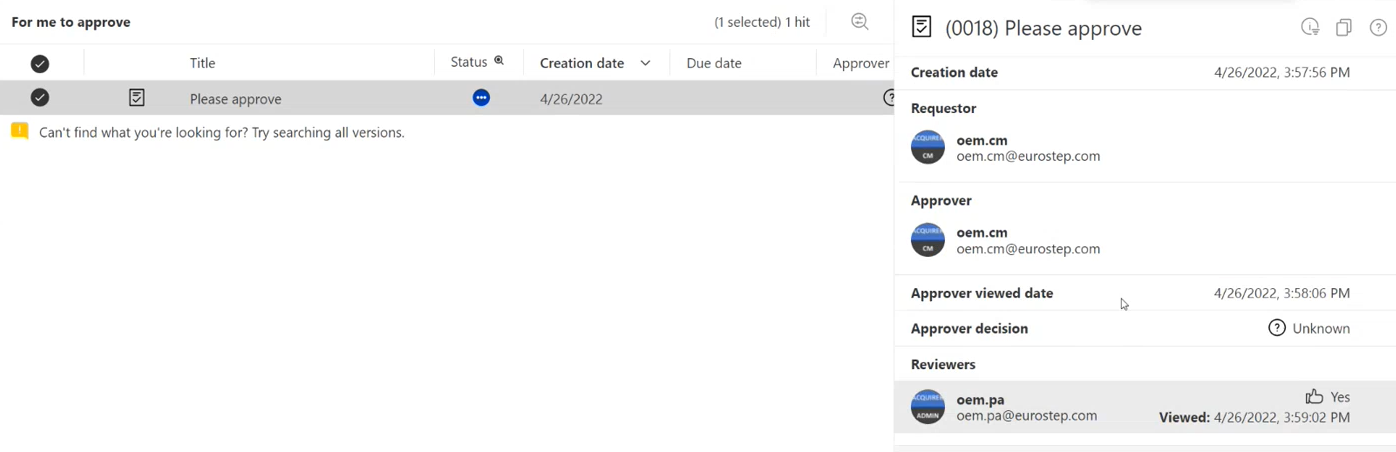The image size is (1396, 452).
Task: Click the thumbs up Yes icon
Action: click(x=1314, y=397)
